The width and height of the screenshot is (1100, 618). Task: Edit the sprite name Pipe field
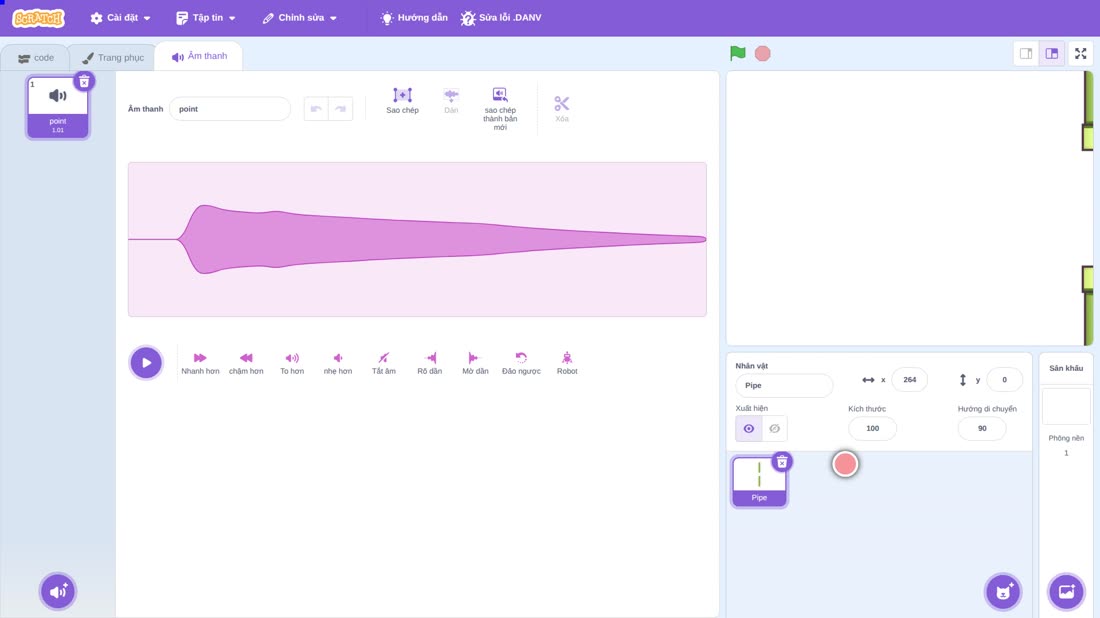[784, 385]
